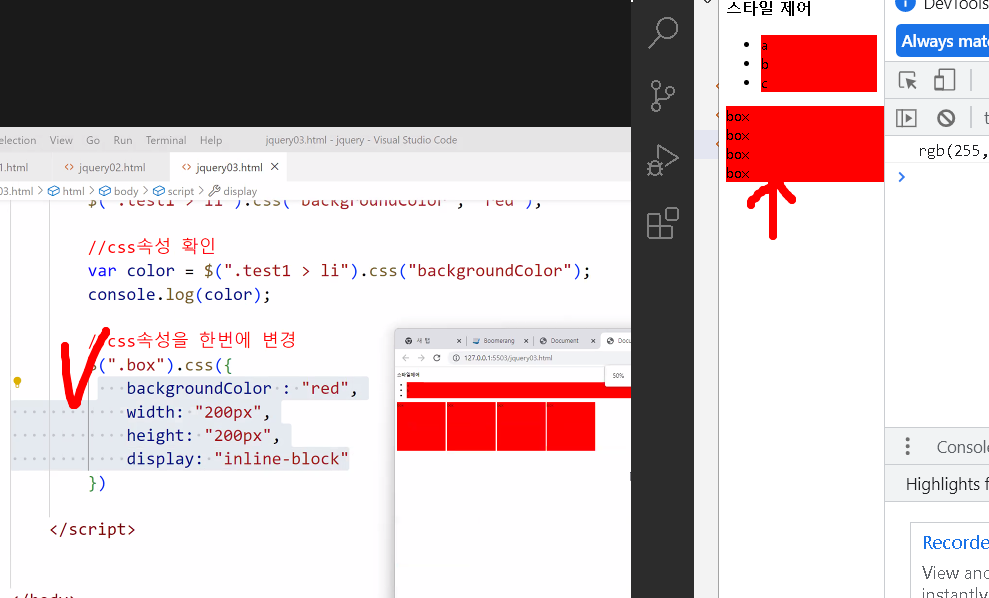Open the Run and Debug view icon
This screenshot has width=989, height=598.
pos(662,160)
